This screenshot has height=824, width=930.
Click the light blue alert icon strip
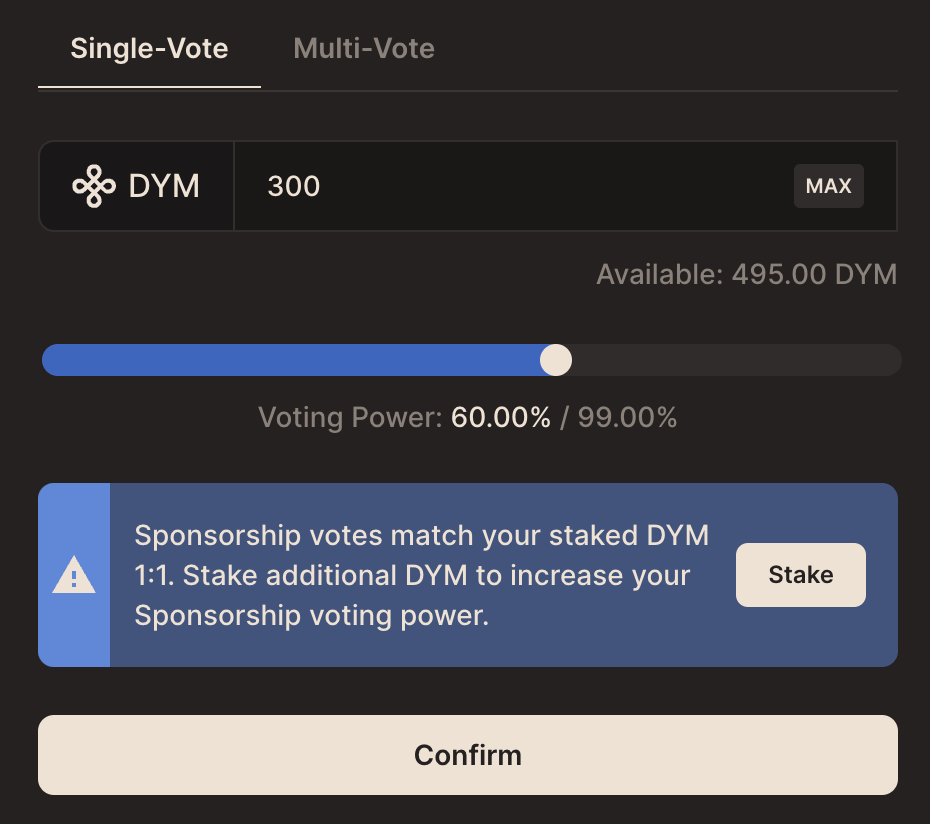(x=74, y=575)
